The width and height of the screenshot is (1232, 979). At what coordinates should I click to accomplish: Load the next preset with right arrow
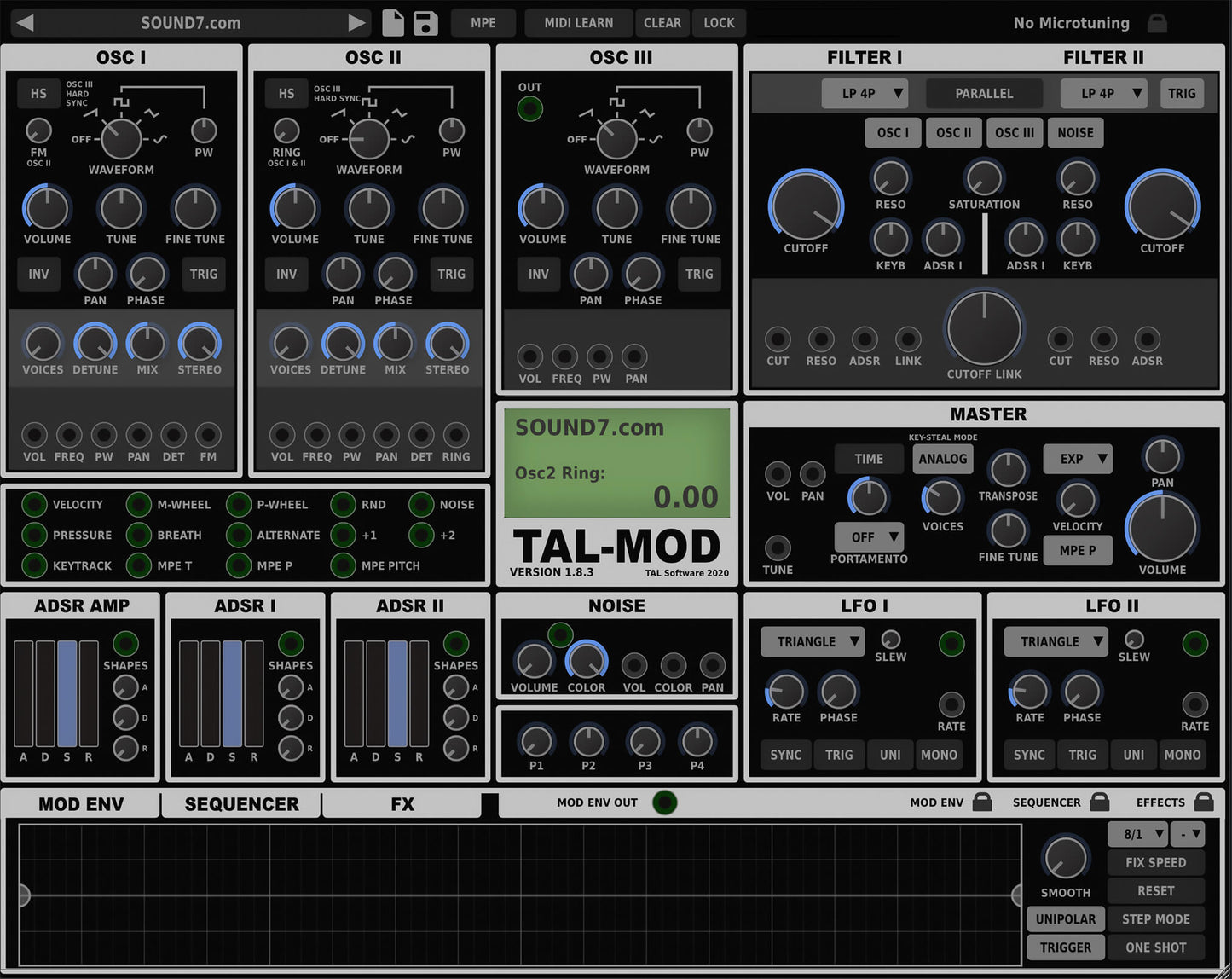click(357, 22)
